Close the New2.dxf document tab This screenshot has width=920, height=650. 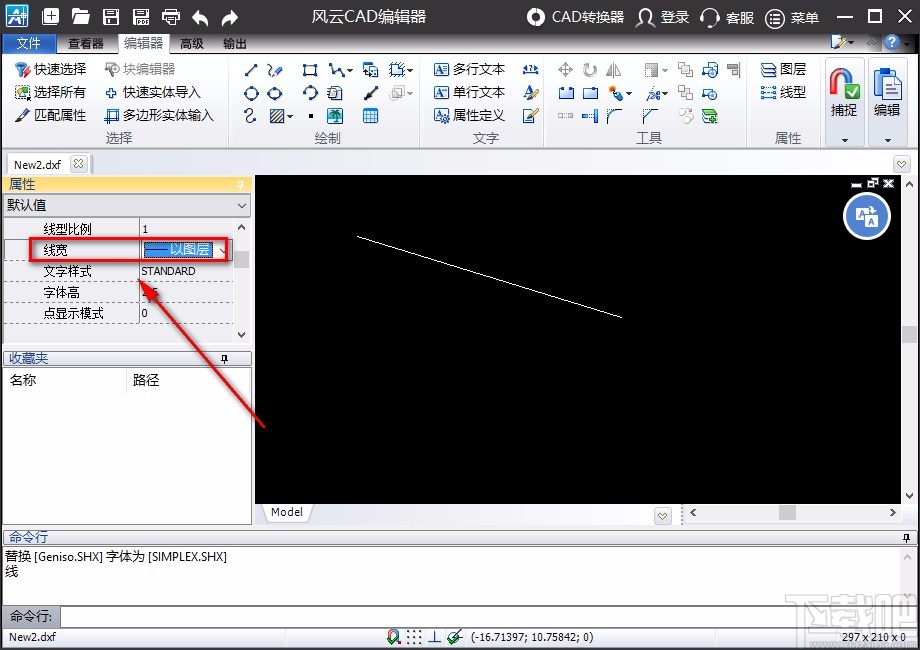coord(78,164)
